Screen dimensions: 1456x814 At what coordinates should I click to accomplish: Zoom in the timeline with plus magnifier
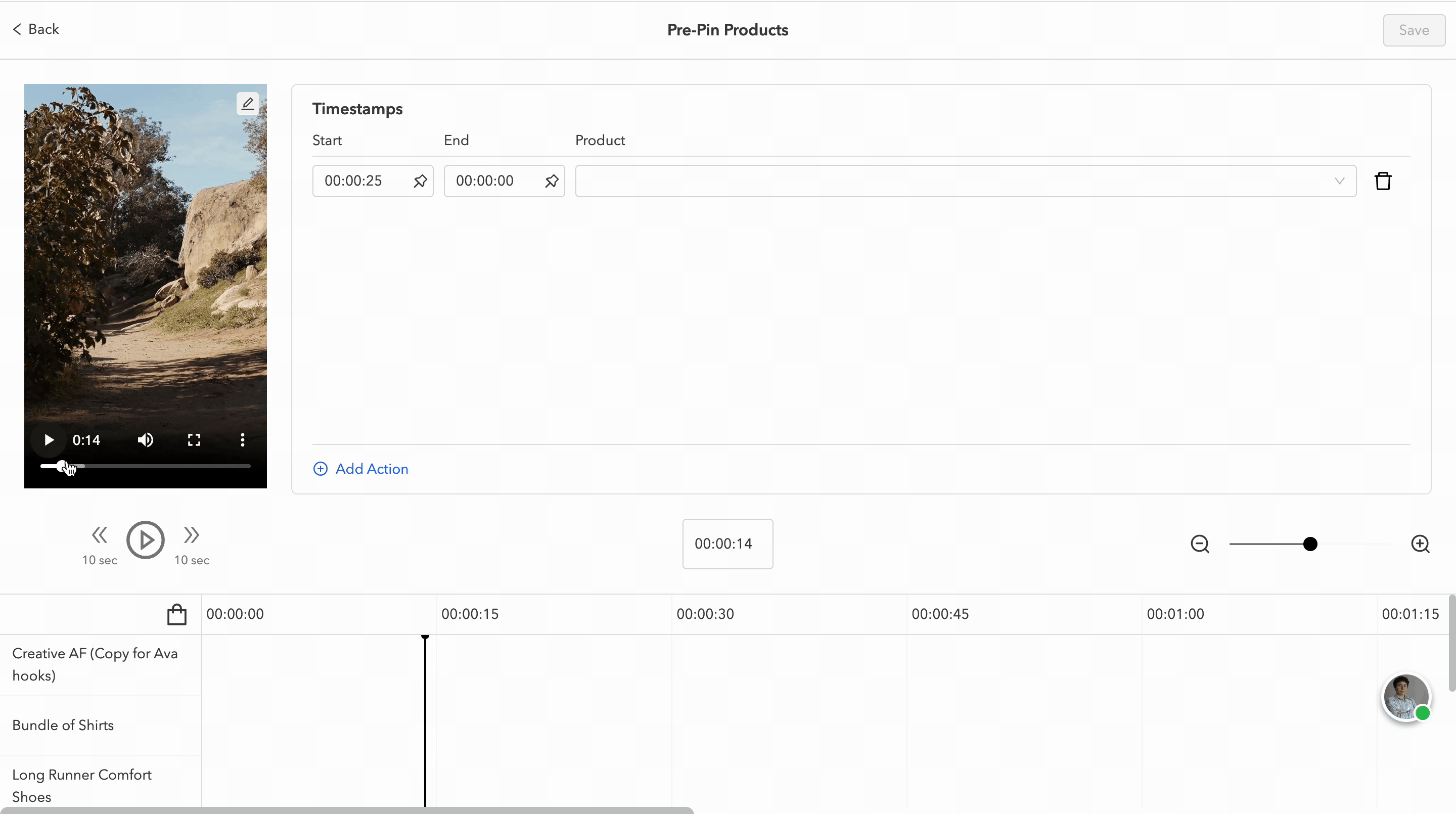click(1420, 544)
